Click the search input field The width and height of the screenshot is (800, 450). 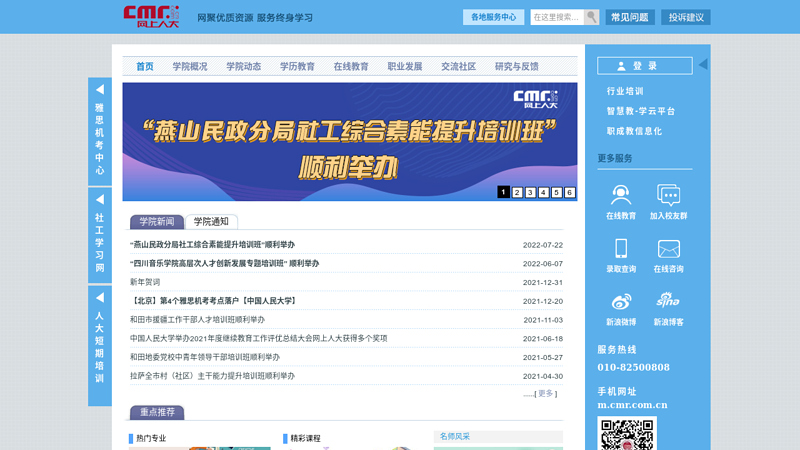point(557,17)
